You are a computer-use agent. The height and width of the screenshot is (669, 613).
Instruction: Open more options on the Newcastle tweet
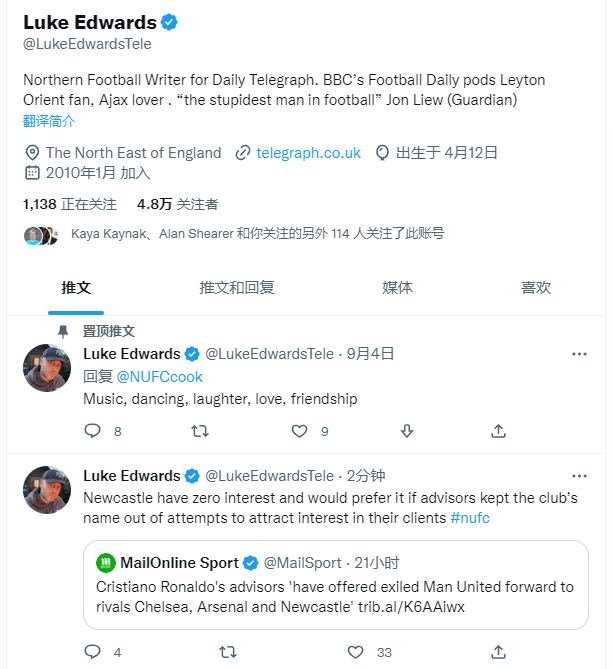tap(579, 476)
